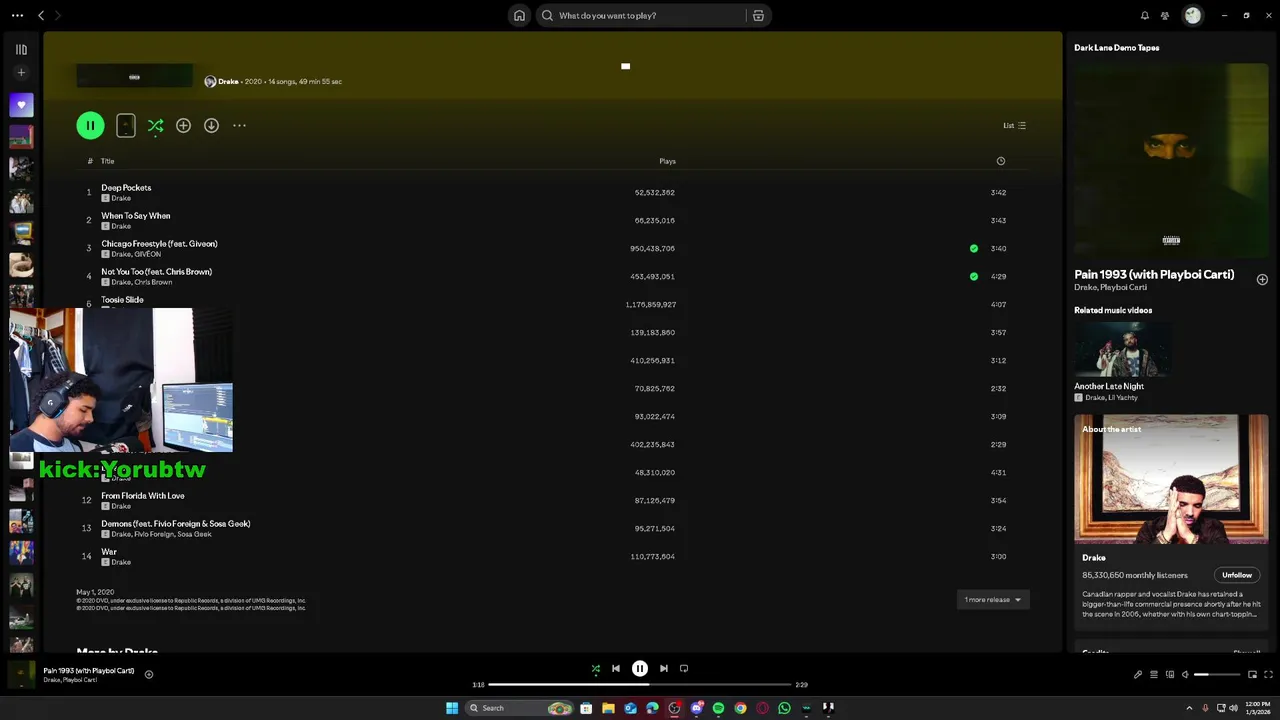Mute audio with the player bar speaker icon

tap(1185, 675)
